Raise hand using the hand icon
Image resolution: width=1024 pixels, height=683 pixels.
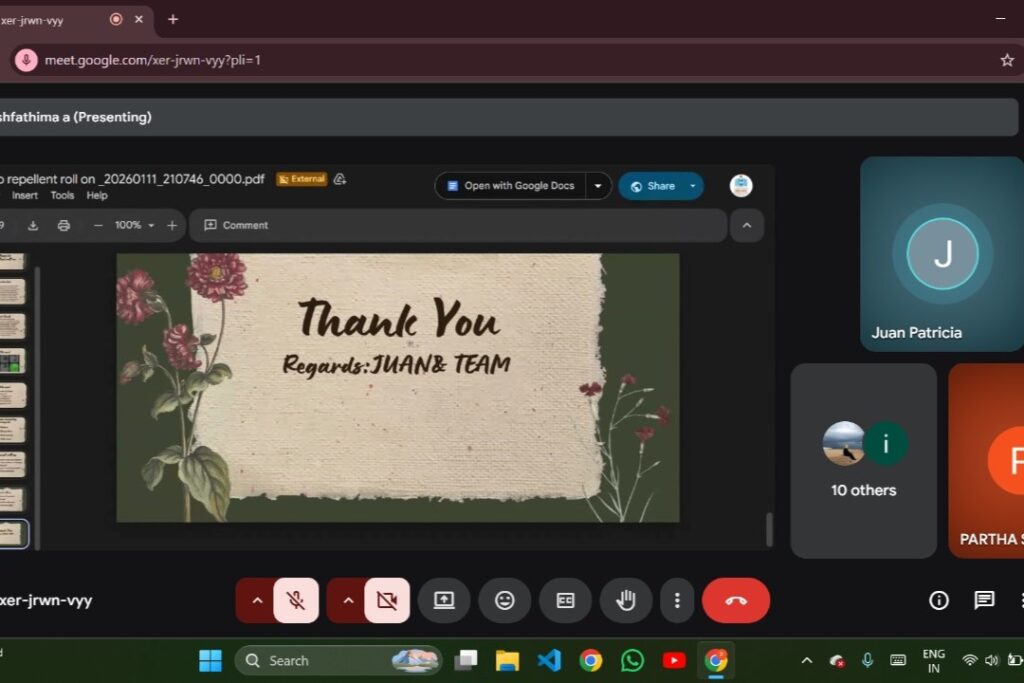tap(626, 600)
